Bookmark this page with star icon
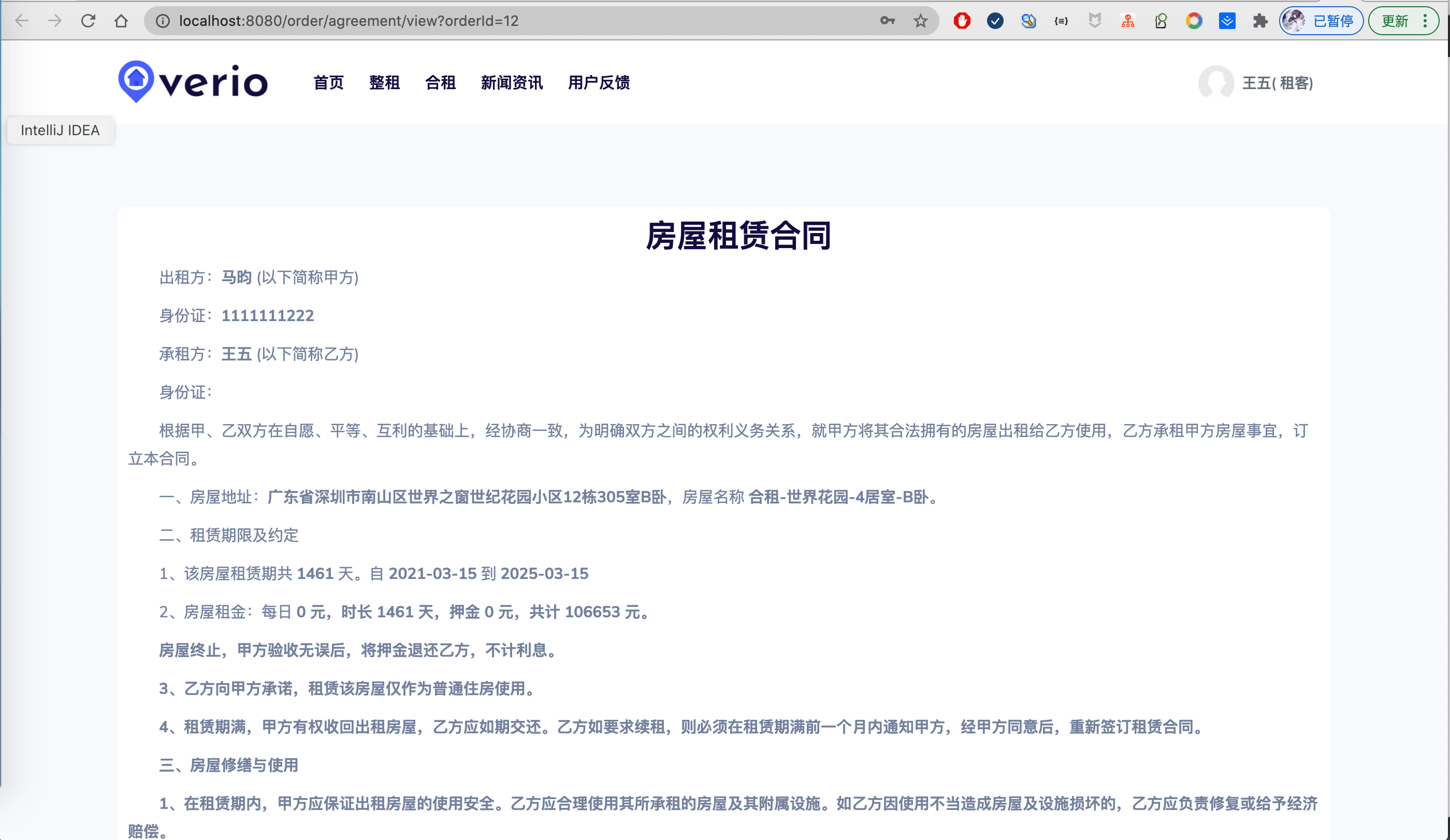This screenshot has width=1450, height=840. click(x=920, y=21)
